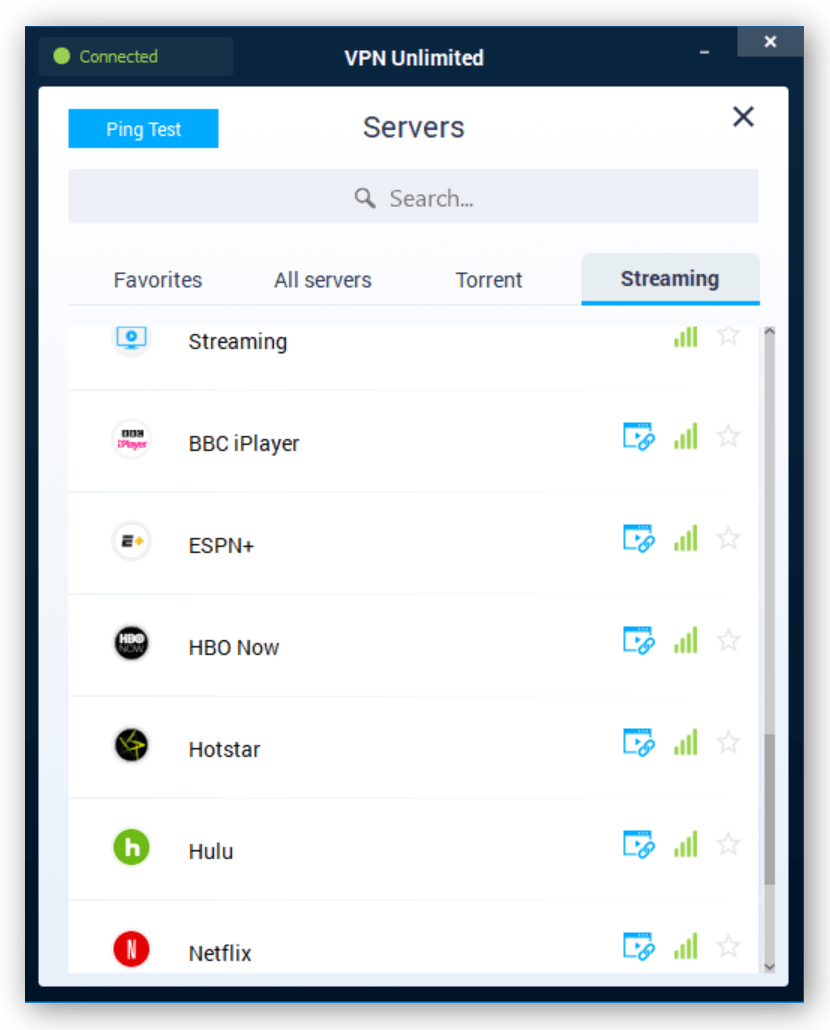This screenshot has width=830, height=1030.
Task: Click the HBO Now logo icon
Action: (x=131, y=642)
